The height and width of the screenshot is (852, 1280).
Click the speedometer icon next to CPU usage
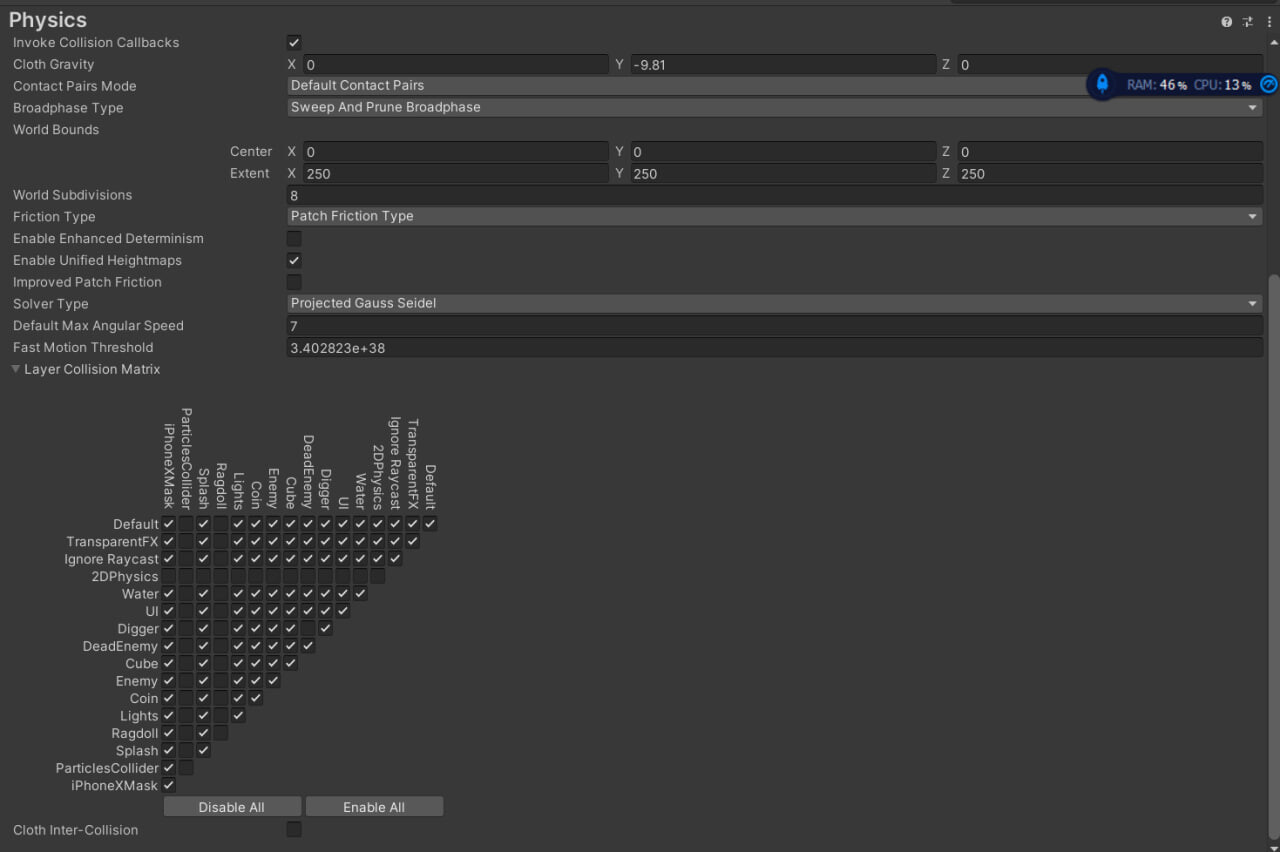click(1268, 84)
